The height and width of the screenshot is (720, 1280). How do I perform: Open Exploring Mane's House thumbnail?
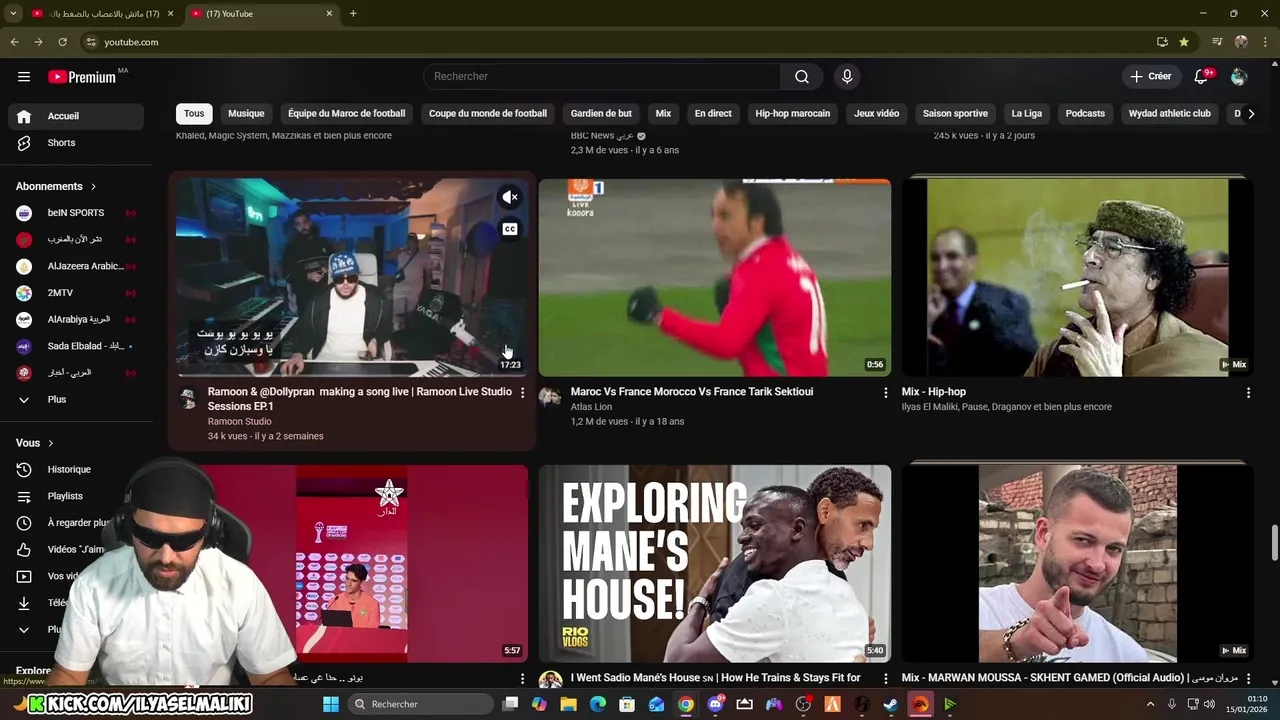715,563
